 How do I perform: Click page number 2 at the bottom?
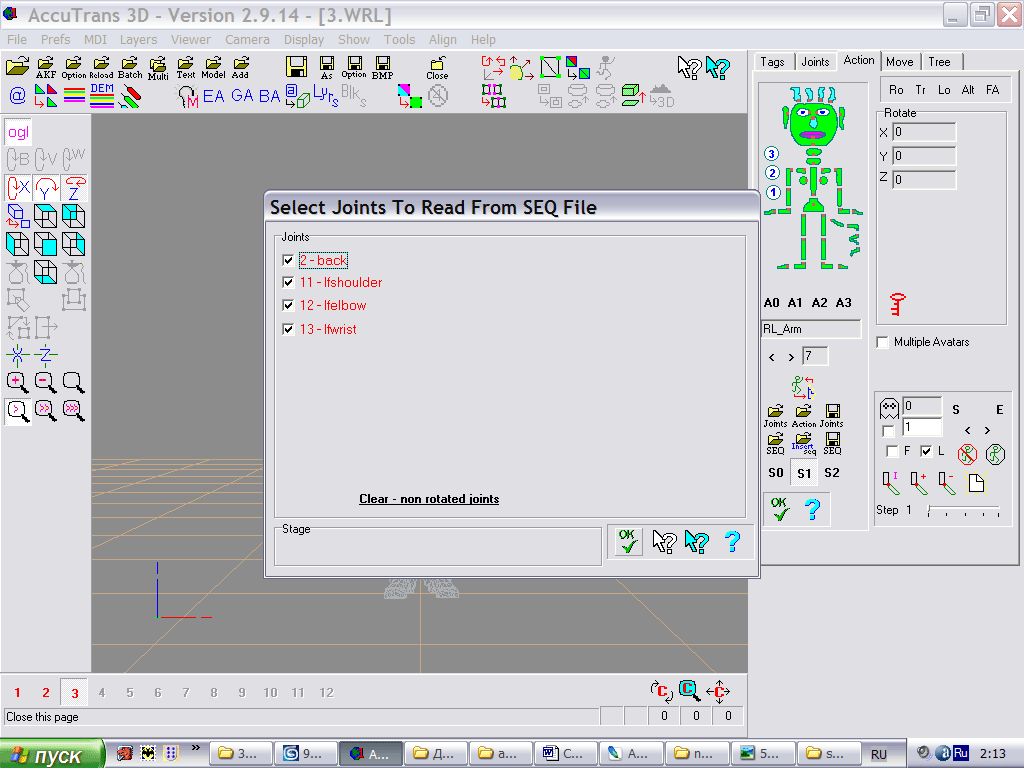point(46,692)
